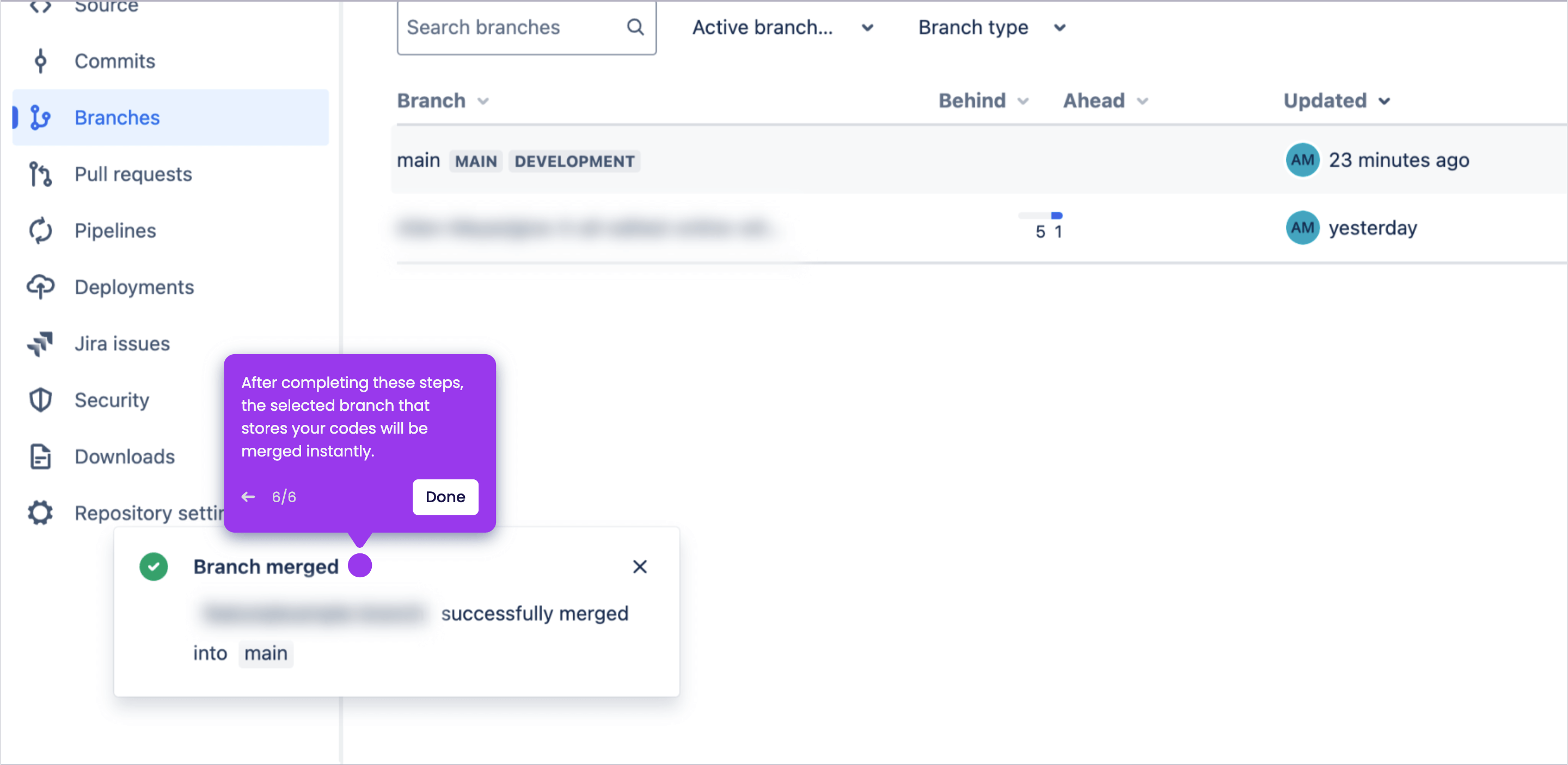Viewport: 1568px width, 765px height.
Task: Click the MAIN label badge
Action: [x=475, y=161]
